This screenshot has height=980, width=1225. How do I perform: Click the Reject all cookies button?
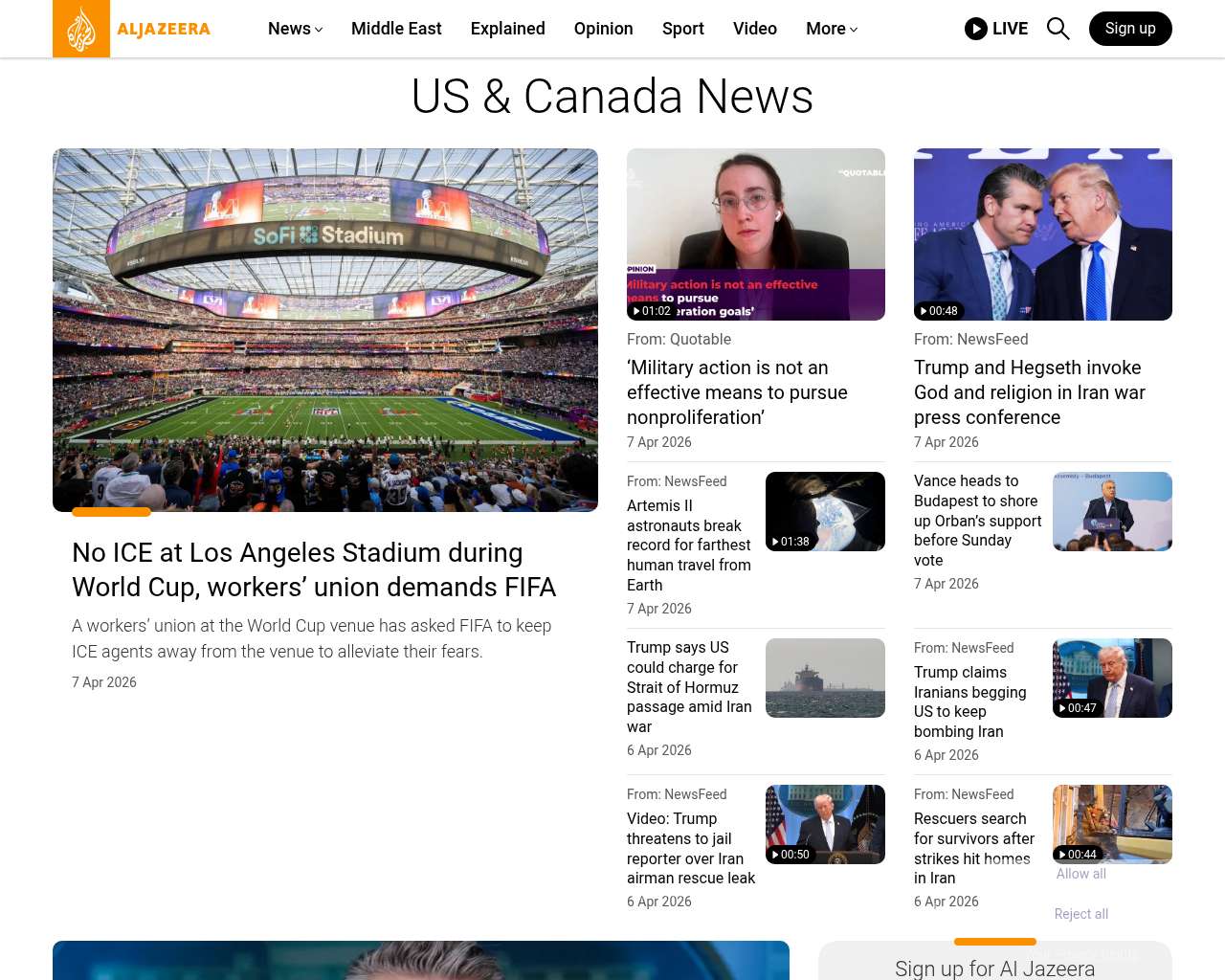pos(1081,914)
